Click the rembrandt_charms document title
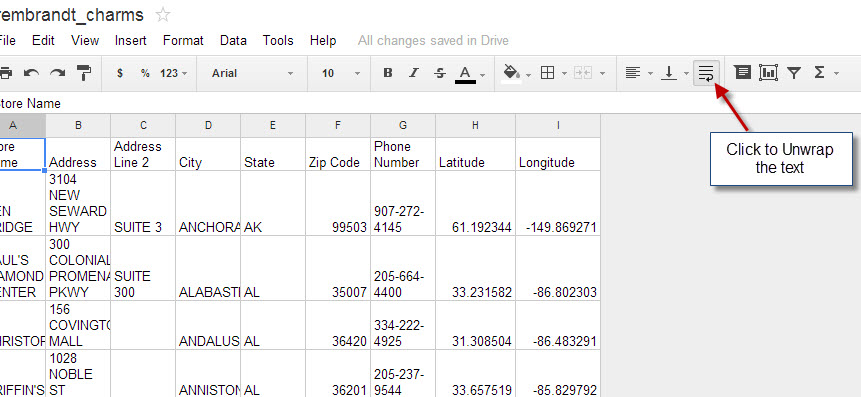The image size is (861, 397). (72, 15)
